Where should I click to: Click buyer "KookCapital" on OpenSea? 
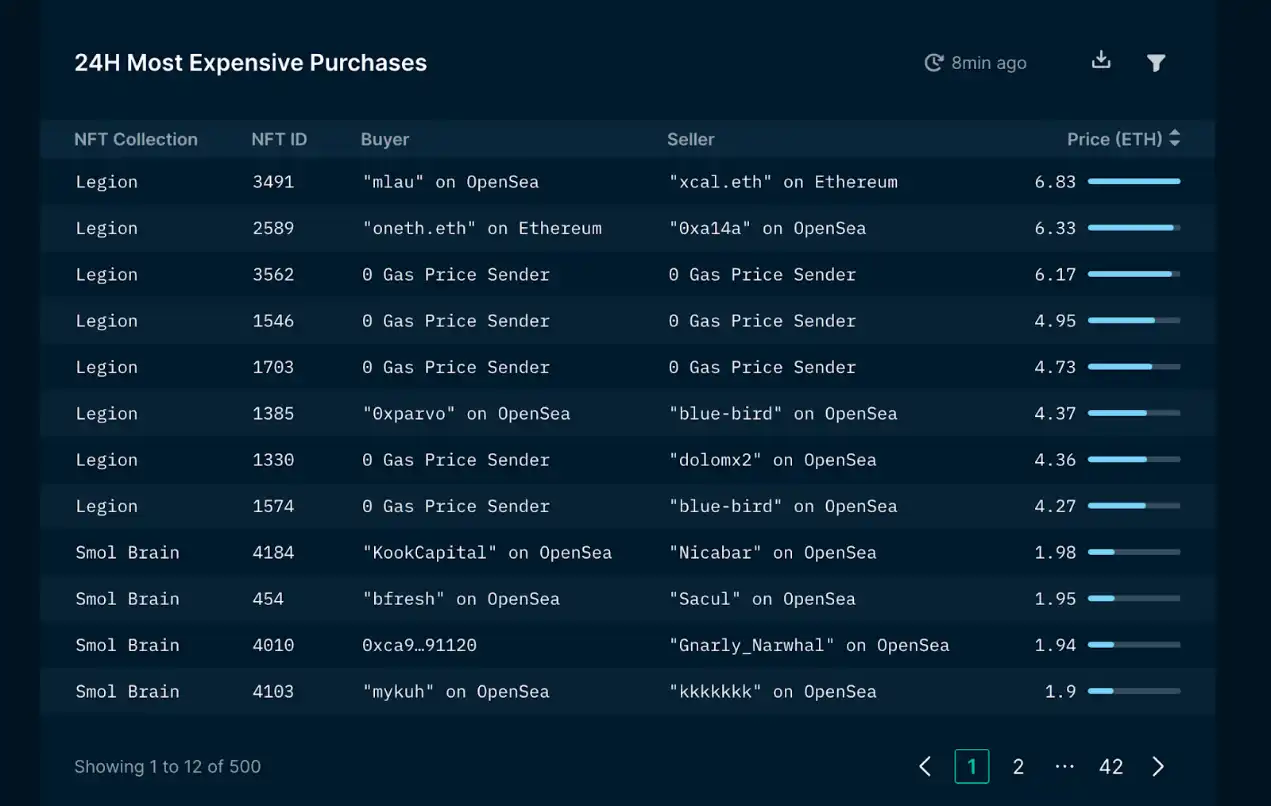pos(487,552)
